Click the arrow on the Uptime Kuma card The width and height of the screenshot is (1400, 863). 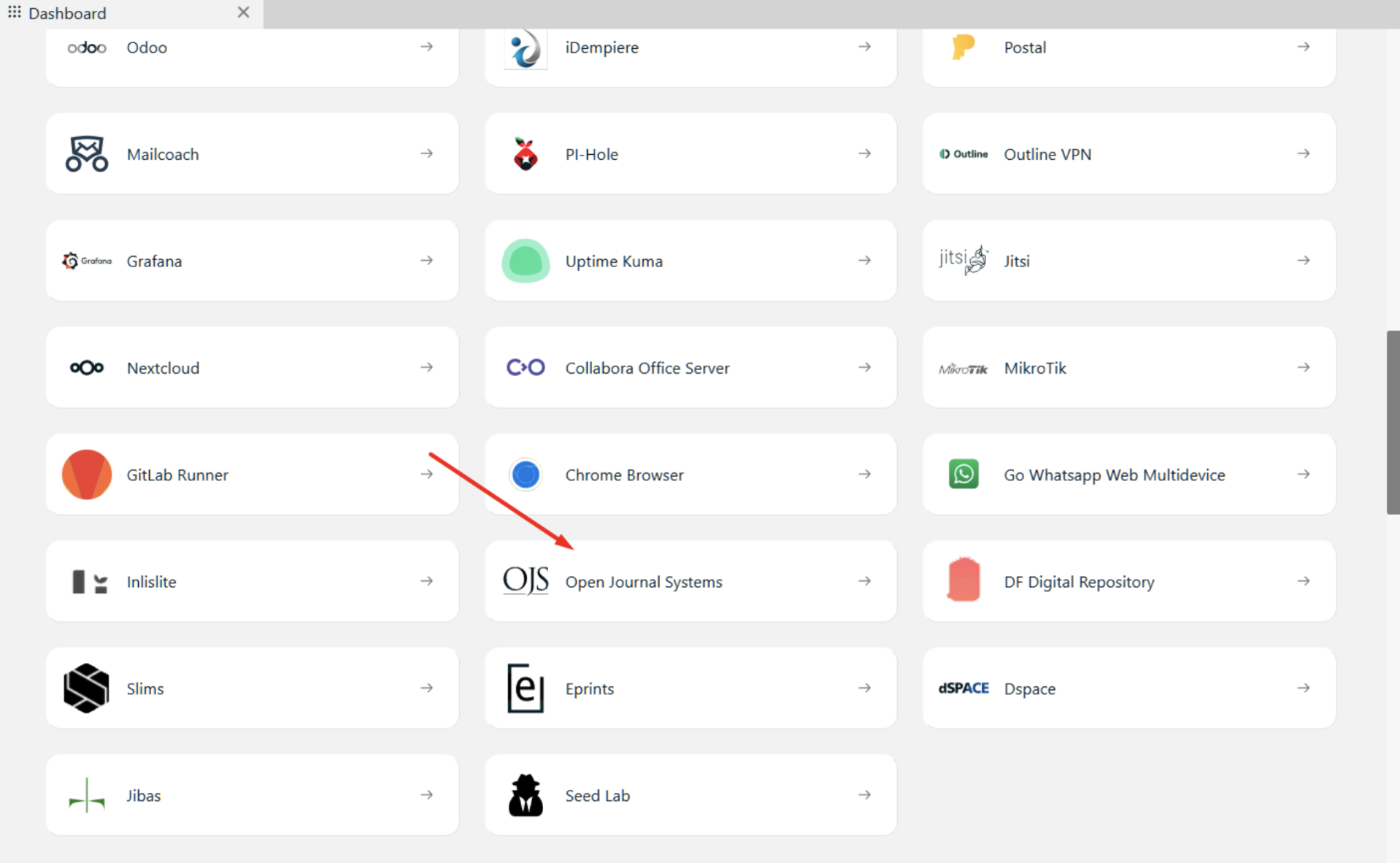(x=865, y=260)
